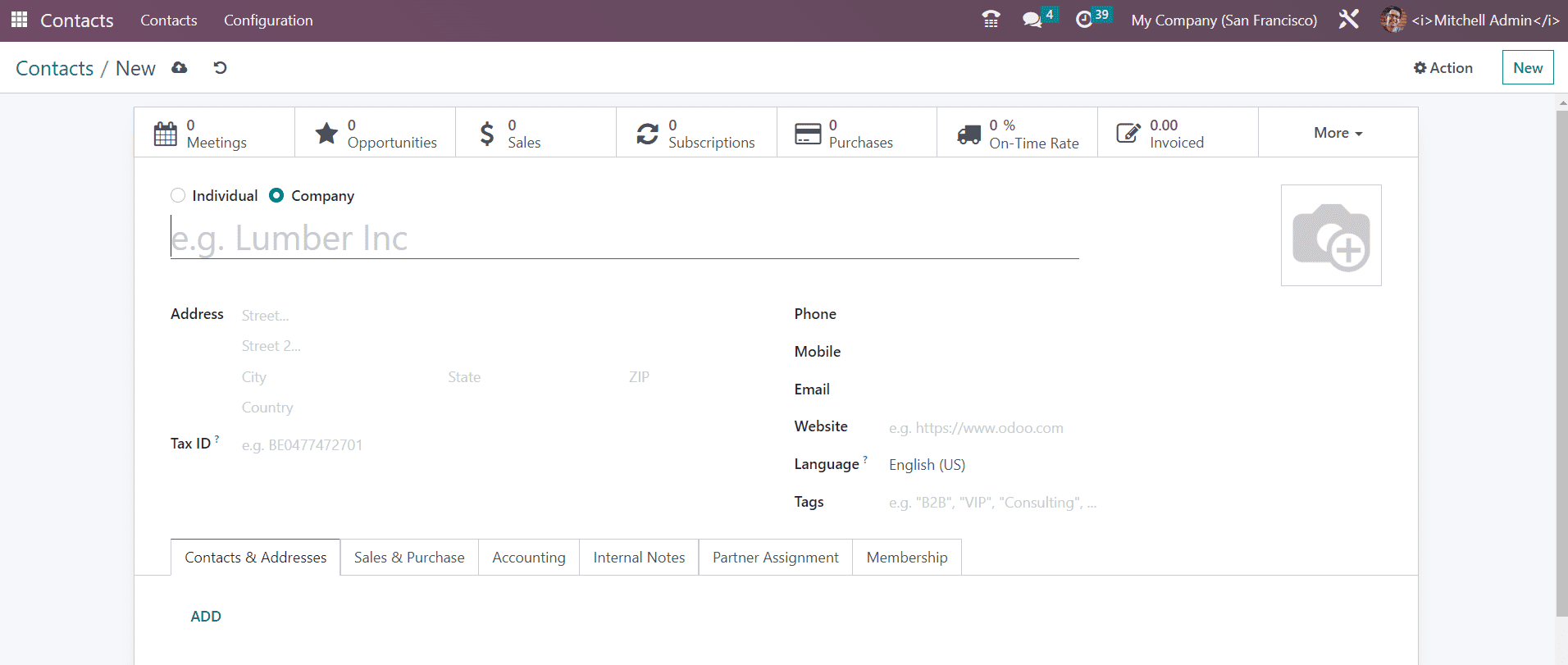Open the VoIP phone icon
This screenshot has width=1568, height=665.
(x=991, y=20)
